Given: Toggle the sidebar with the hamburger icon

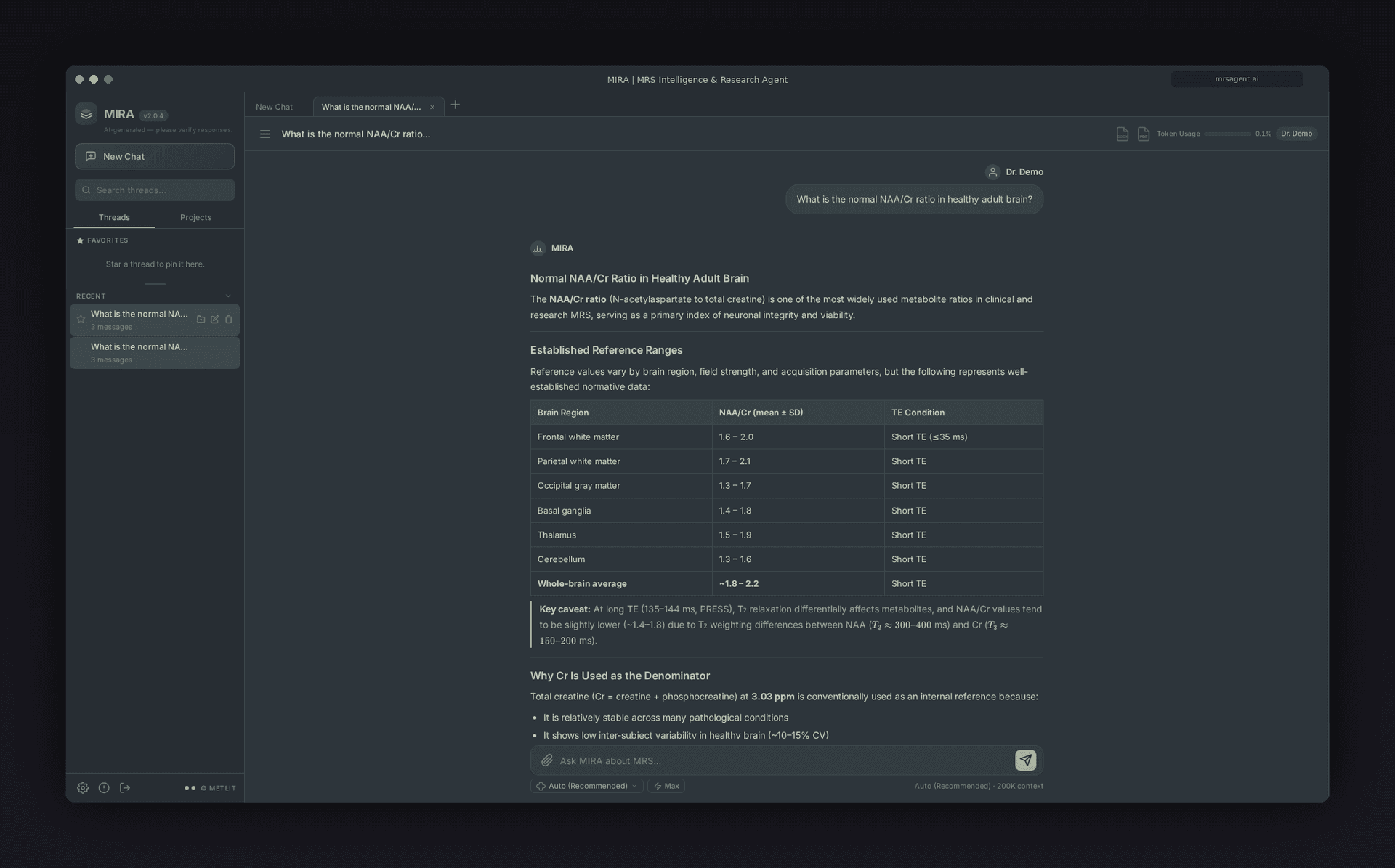Looking at the screenshot, I should (x=265, y=134).
